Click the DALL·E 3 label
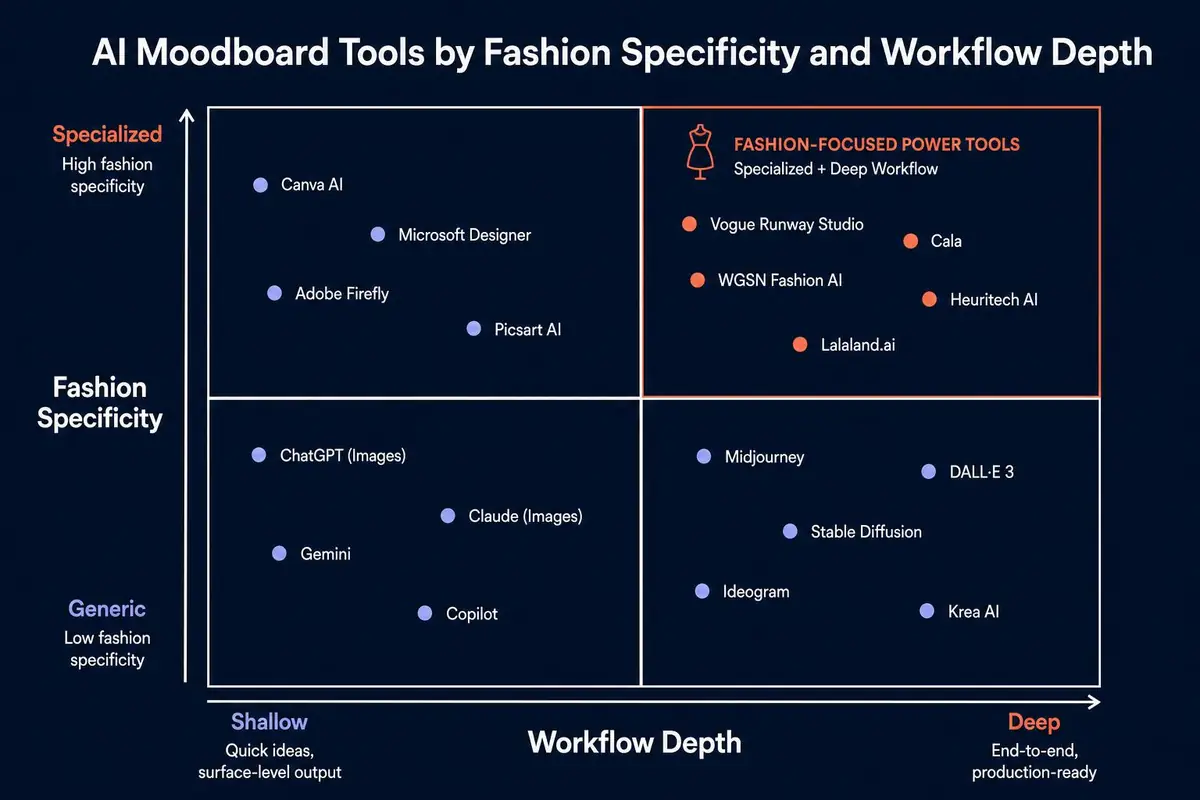 pos(981,472)
